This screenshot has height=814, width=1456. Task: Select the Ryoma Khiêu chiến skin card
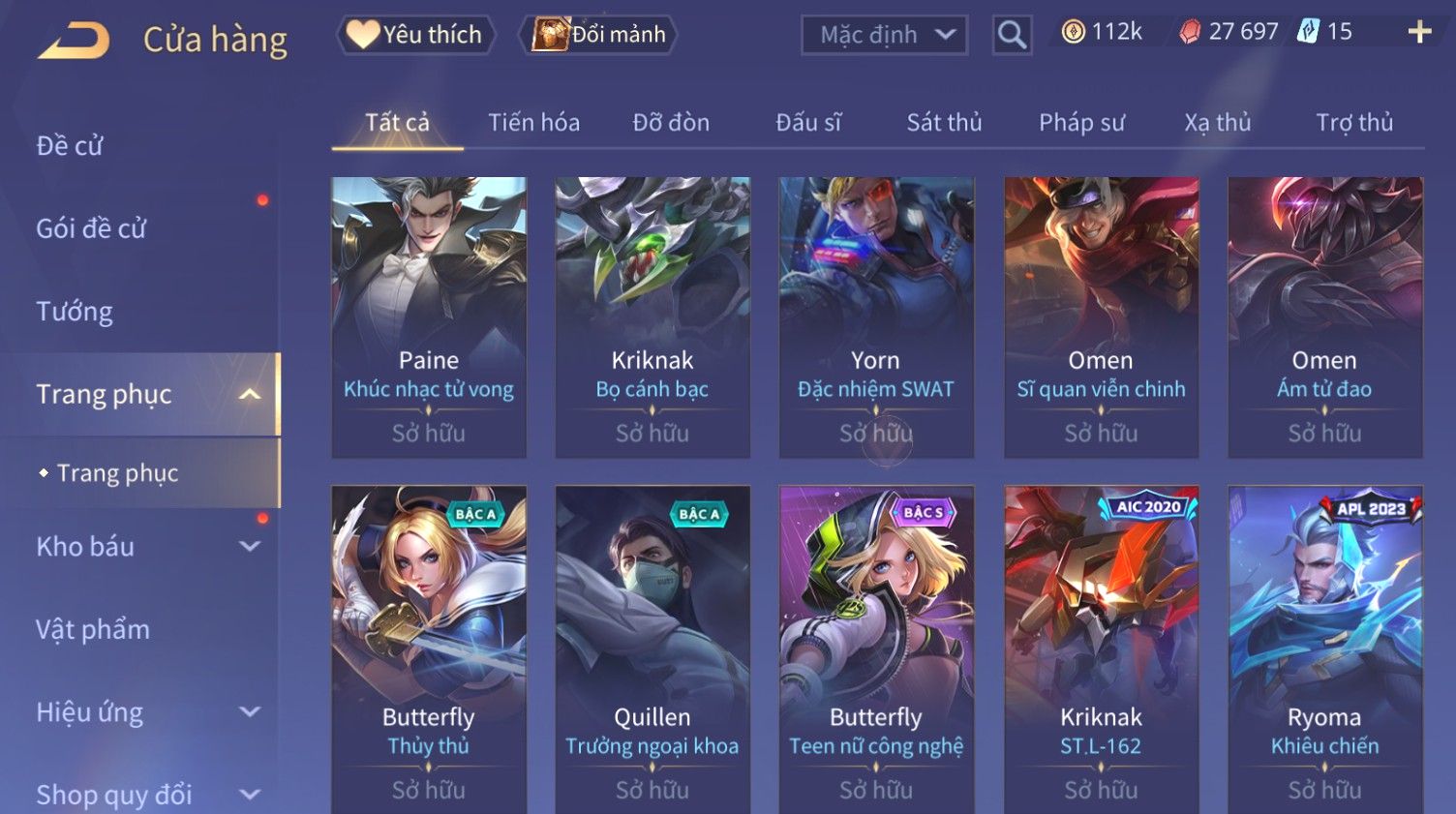tap(1324, 649)
